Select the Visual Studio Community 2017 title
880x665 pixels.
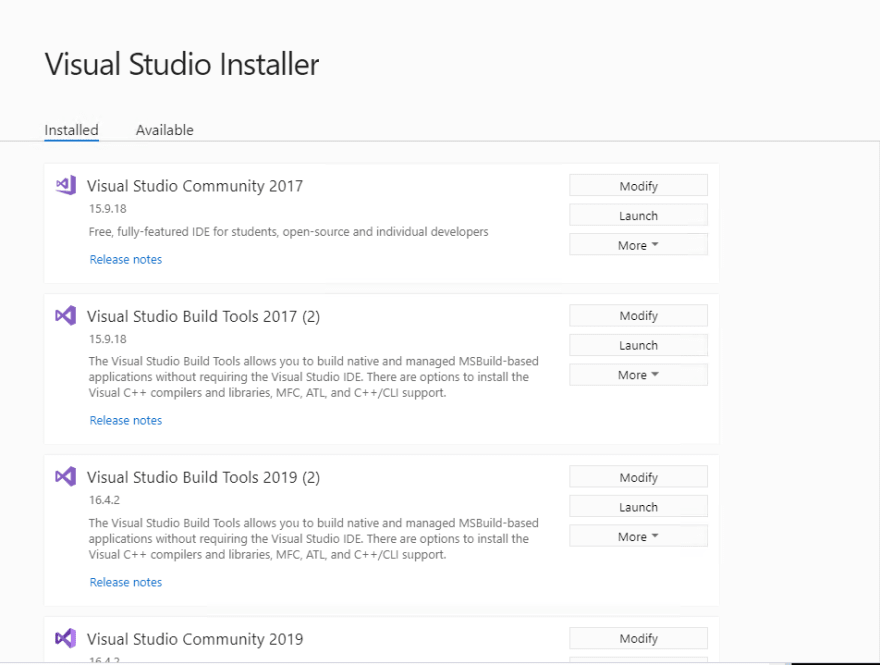(x=195, y=186)
